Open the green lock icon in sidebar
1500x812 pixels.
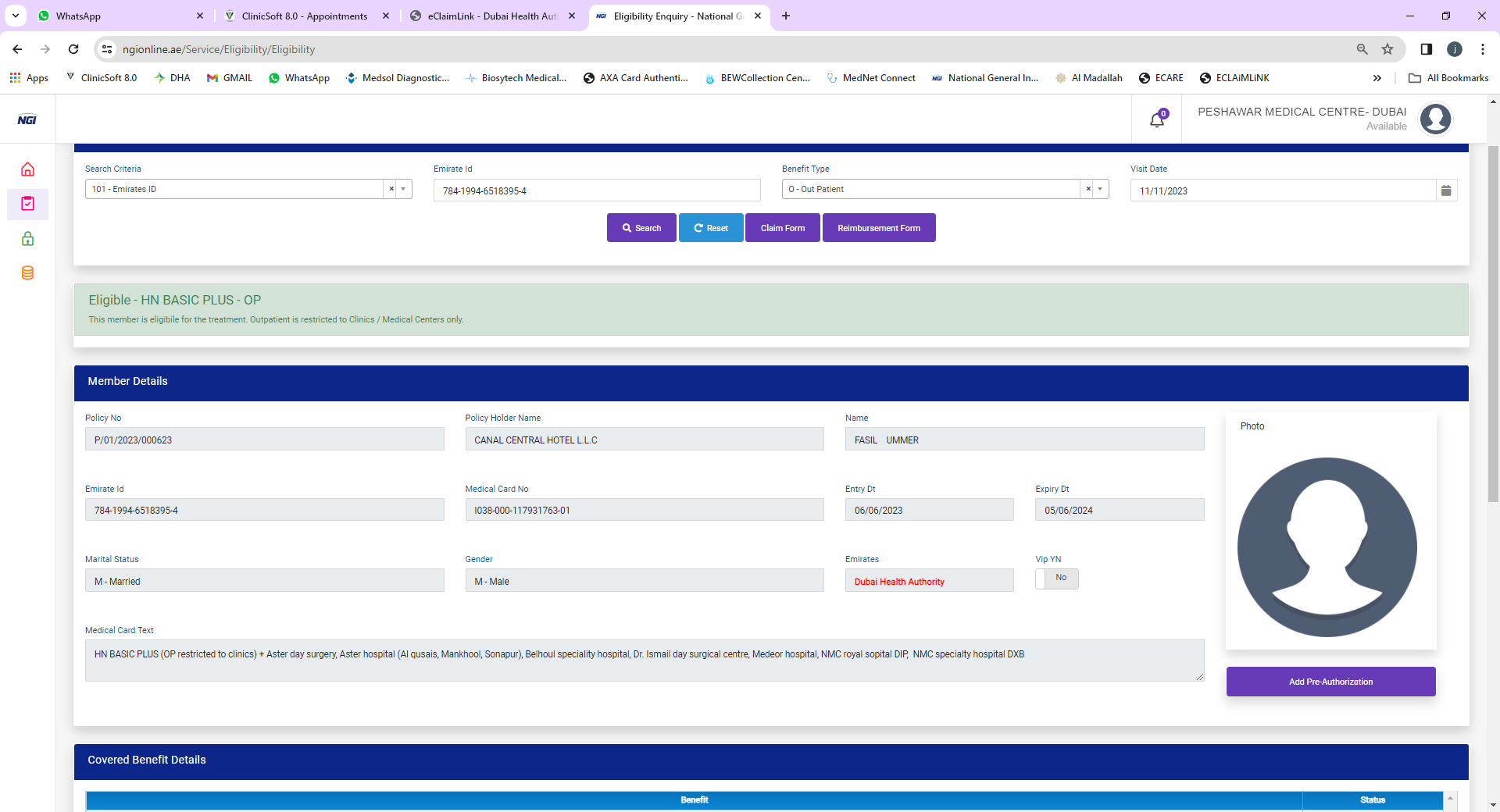click(x=27, y=239)
